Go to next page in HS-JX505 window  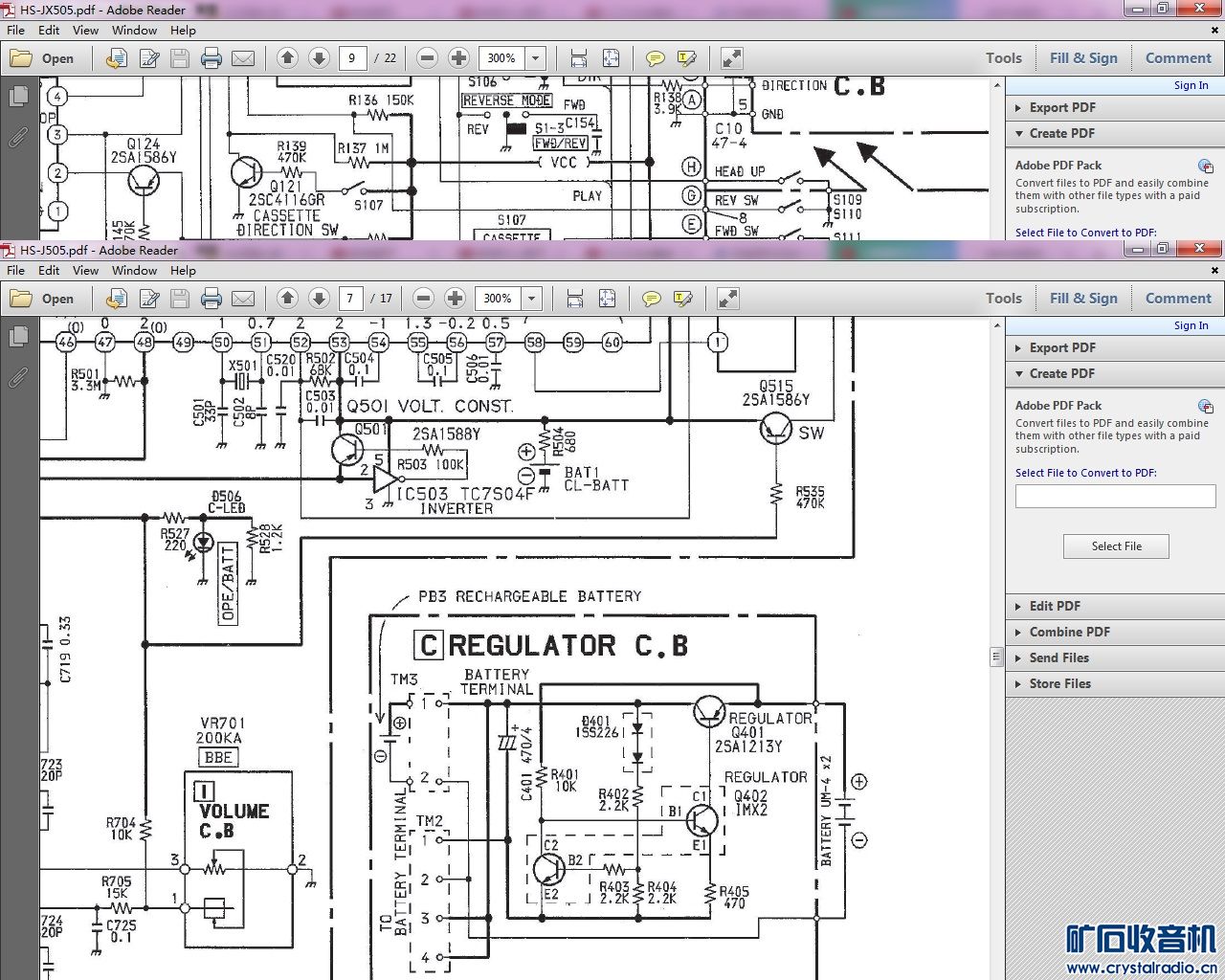(320, 58)
